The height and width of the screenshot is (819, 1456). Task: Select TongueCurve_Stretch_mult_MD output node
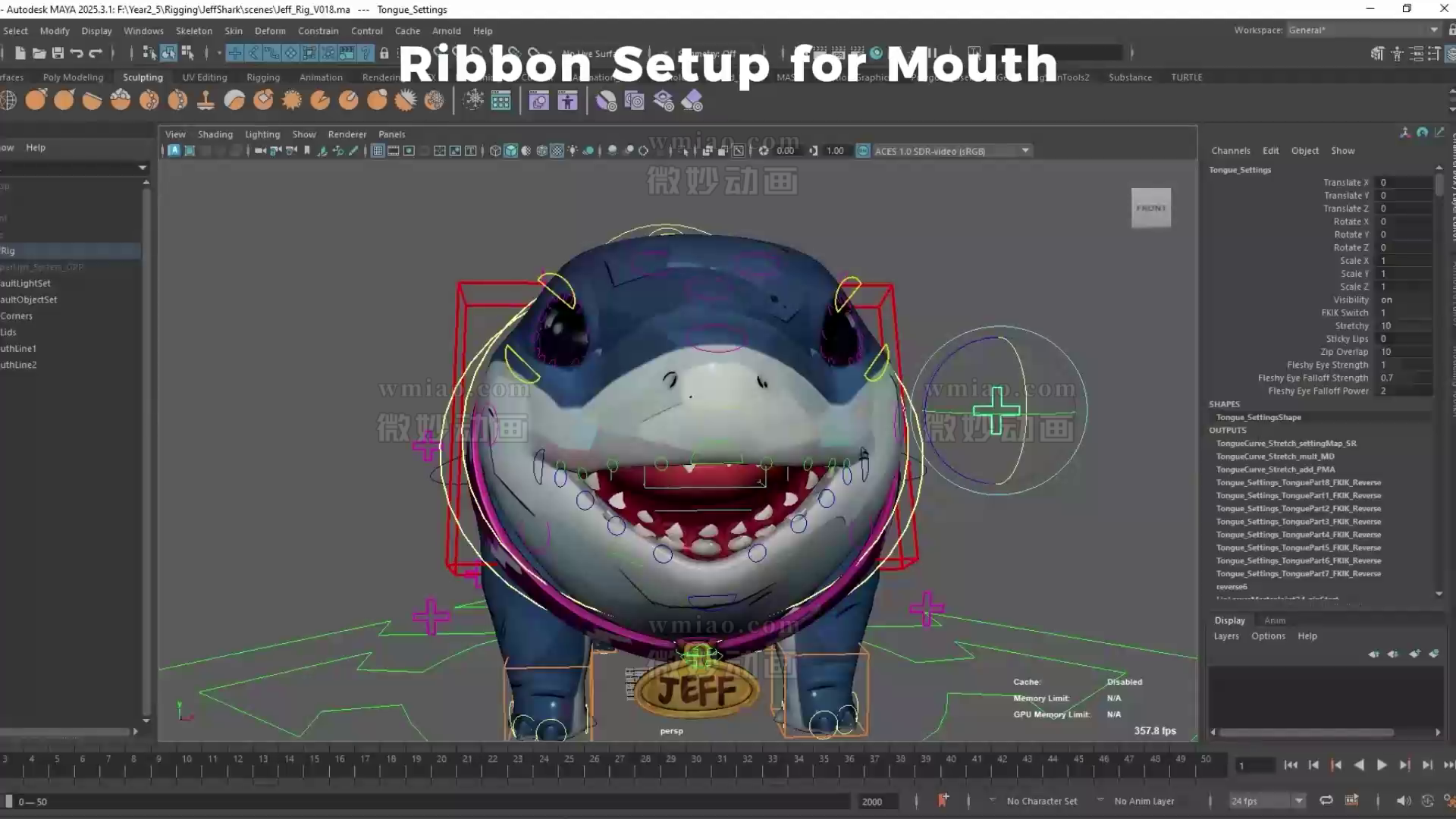tap(1275, 457)
